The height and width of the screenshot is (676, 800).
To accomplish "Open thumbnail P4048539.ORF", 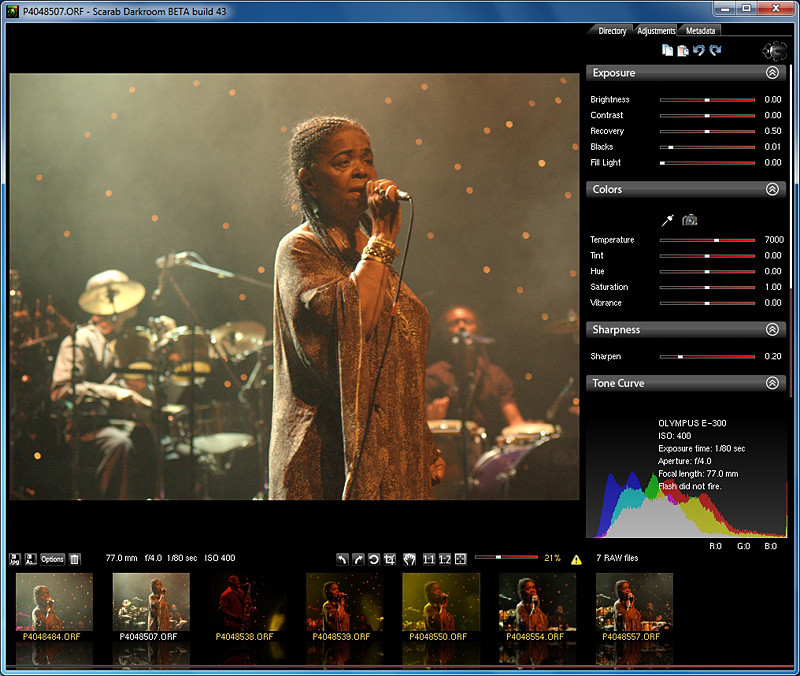I will pyautogui.click(x=344, y=602).
